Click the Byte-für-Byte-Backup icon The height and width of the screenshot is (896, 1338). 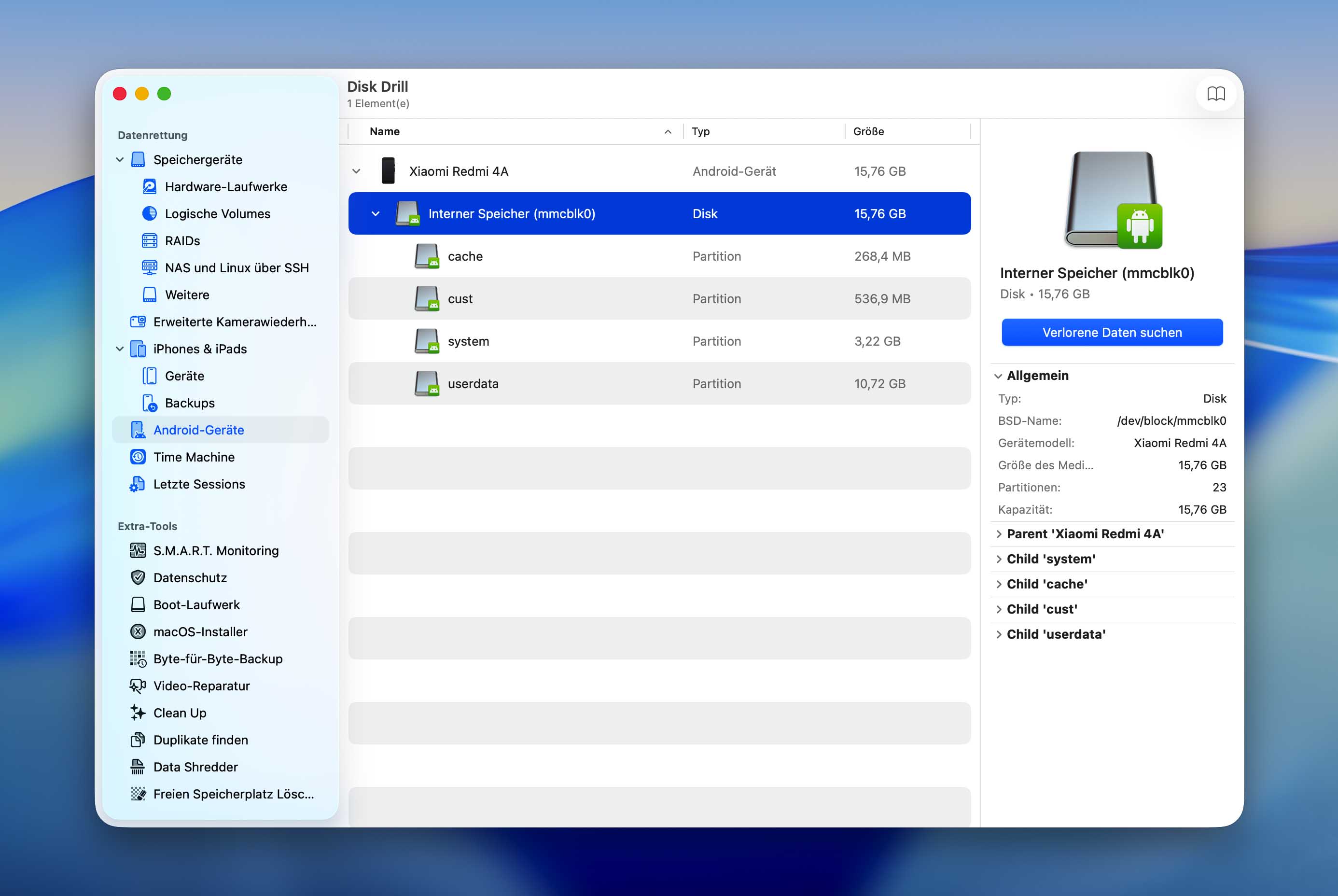tap(138, 659)
